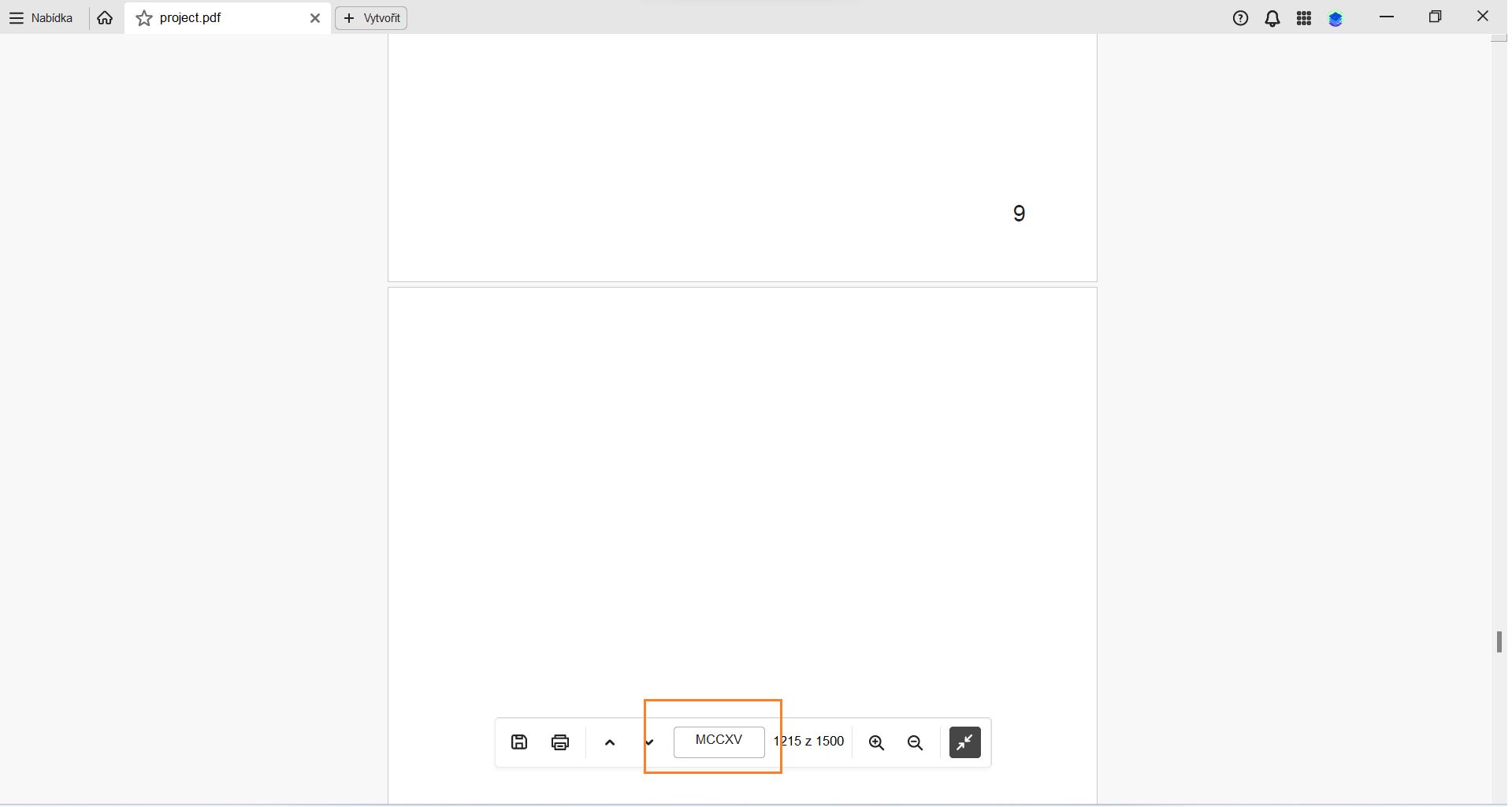Open the help question mark icon
1512x807 pixels.
(x=1241, y=18)
